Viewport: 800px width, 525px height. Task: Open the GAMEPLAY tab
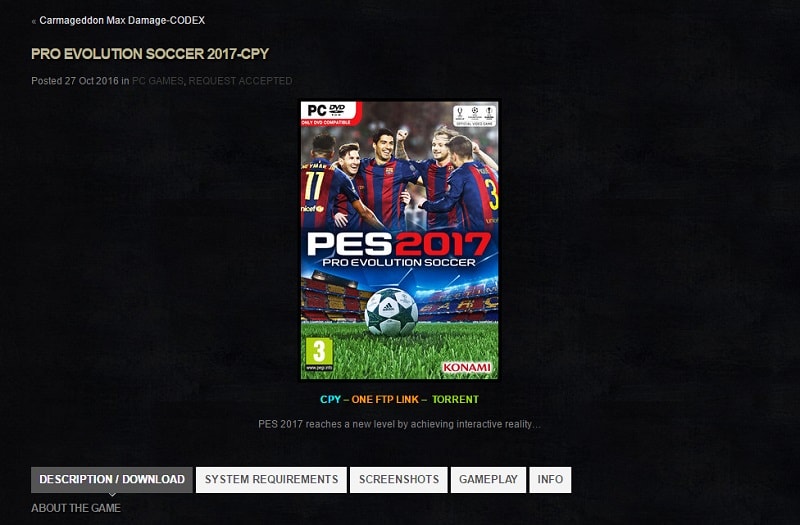tap(488, 480)
